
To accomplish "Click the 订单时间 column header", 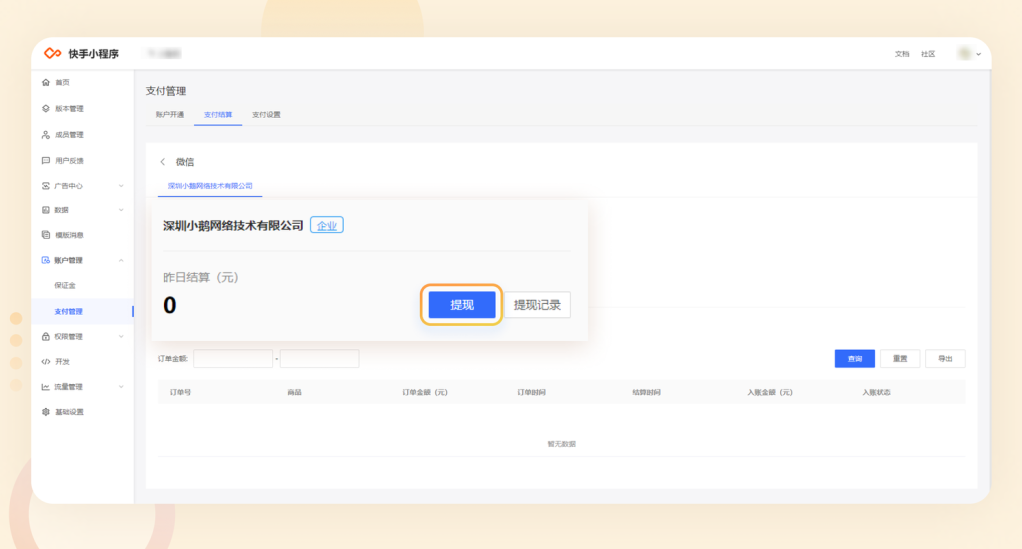I will coord(531,393).
